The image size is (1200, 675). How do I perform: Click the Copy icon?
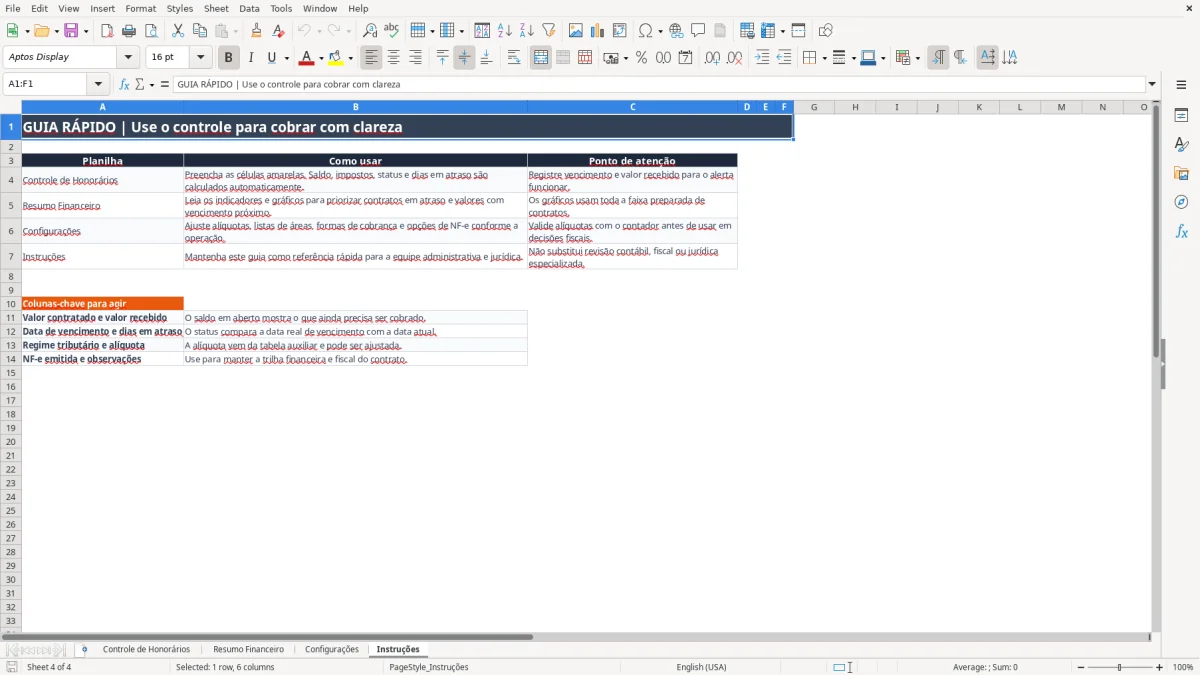200,31
